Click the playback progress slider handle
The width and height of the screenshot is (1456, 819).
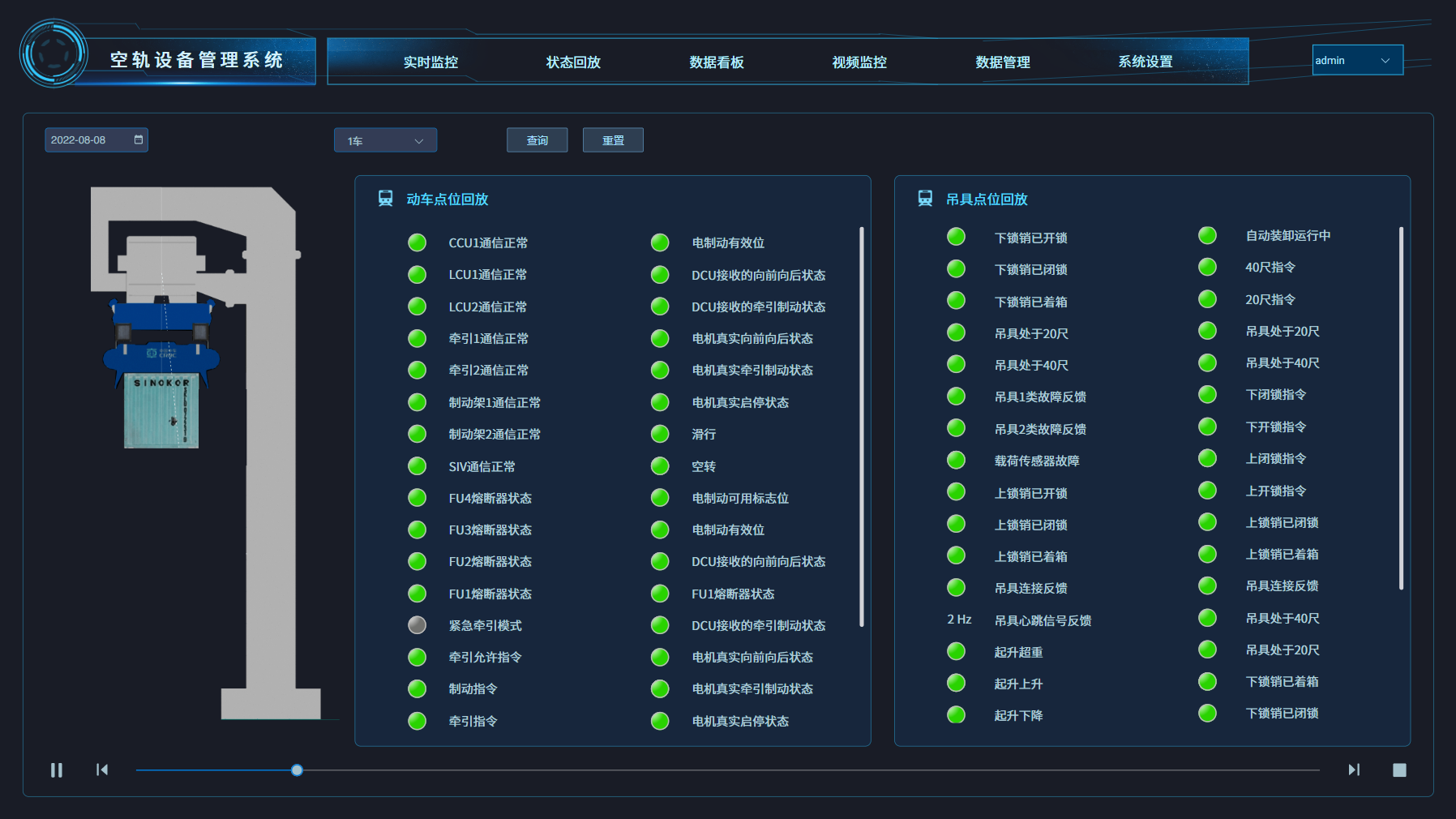click(297, 770)
